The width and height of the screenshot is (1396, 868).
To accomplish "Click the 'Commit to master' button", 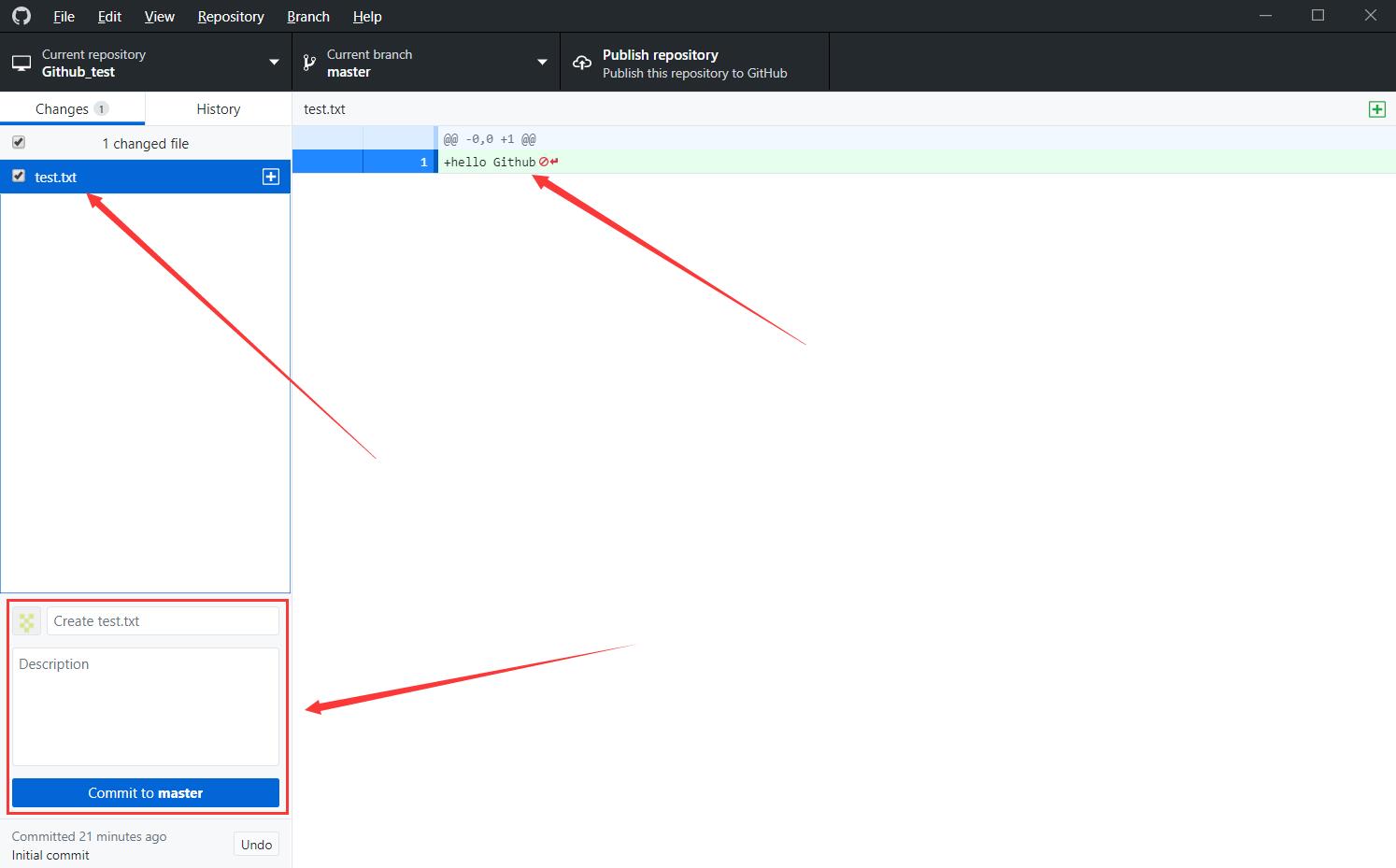I will (145, 792).
